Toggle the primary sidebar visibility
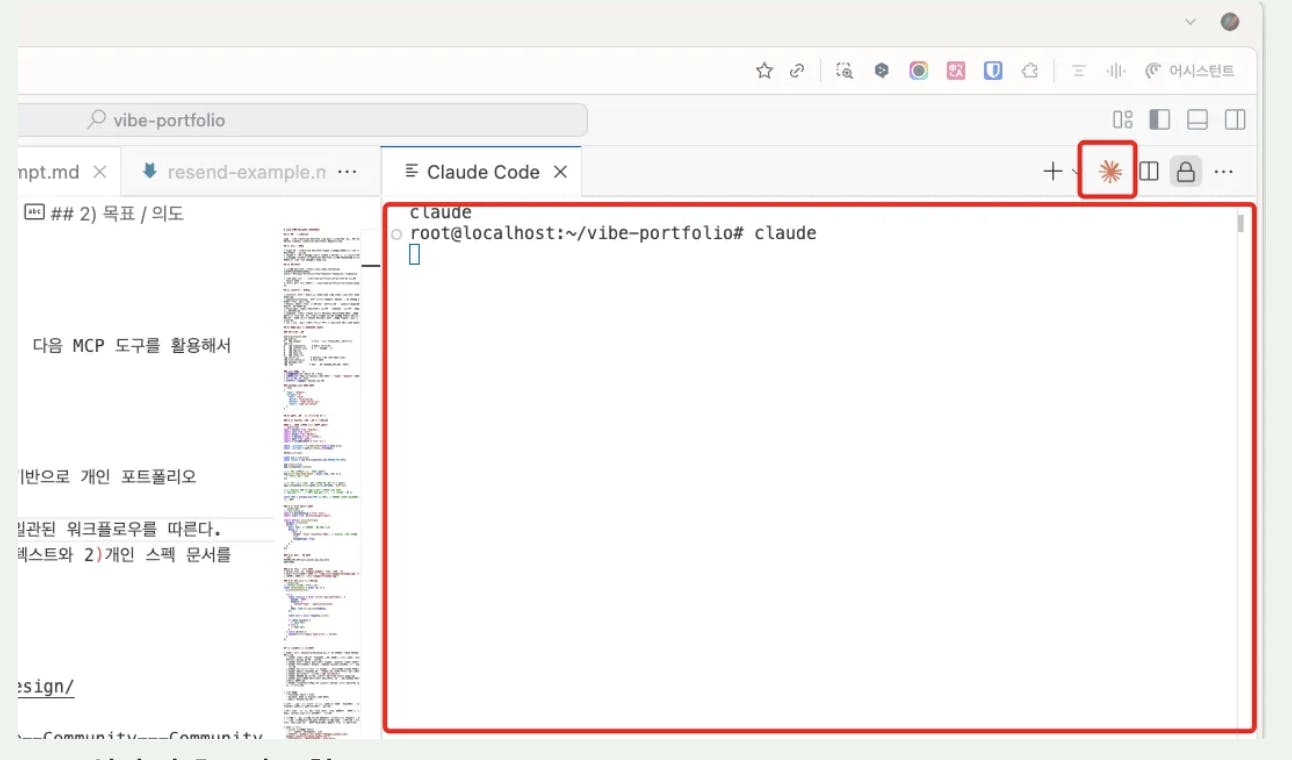The image size is (1292, 760). pos(1160,120)
